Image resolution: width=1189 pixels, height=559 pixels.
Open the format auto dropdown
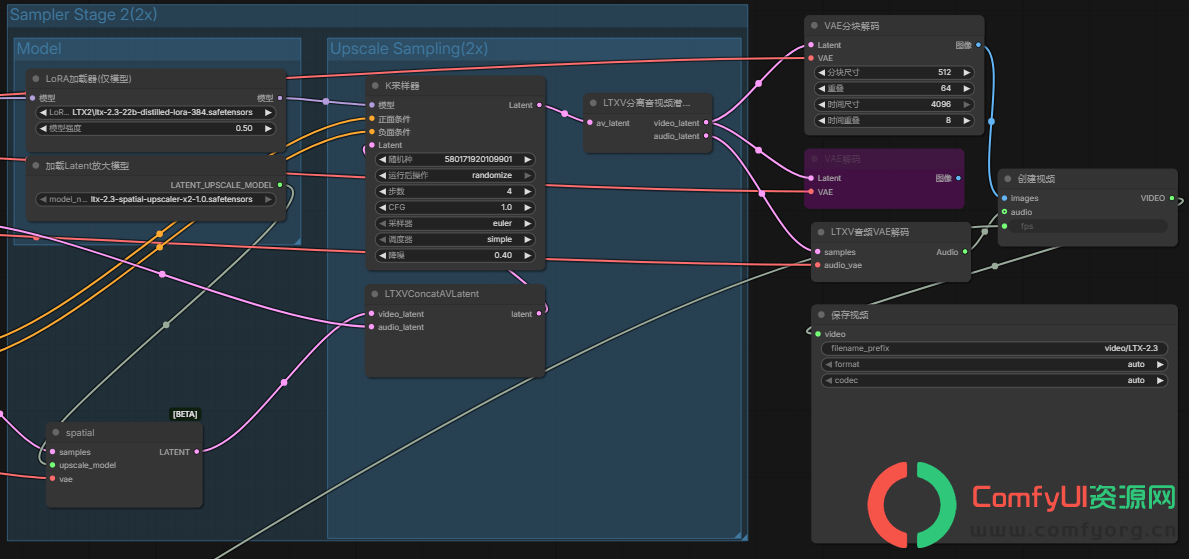[x=994, y=365]
